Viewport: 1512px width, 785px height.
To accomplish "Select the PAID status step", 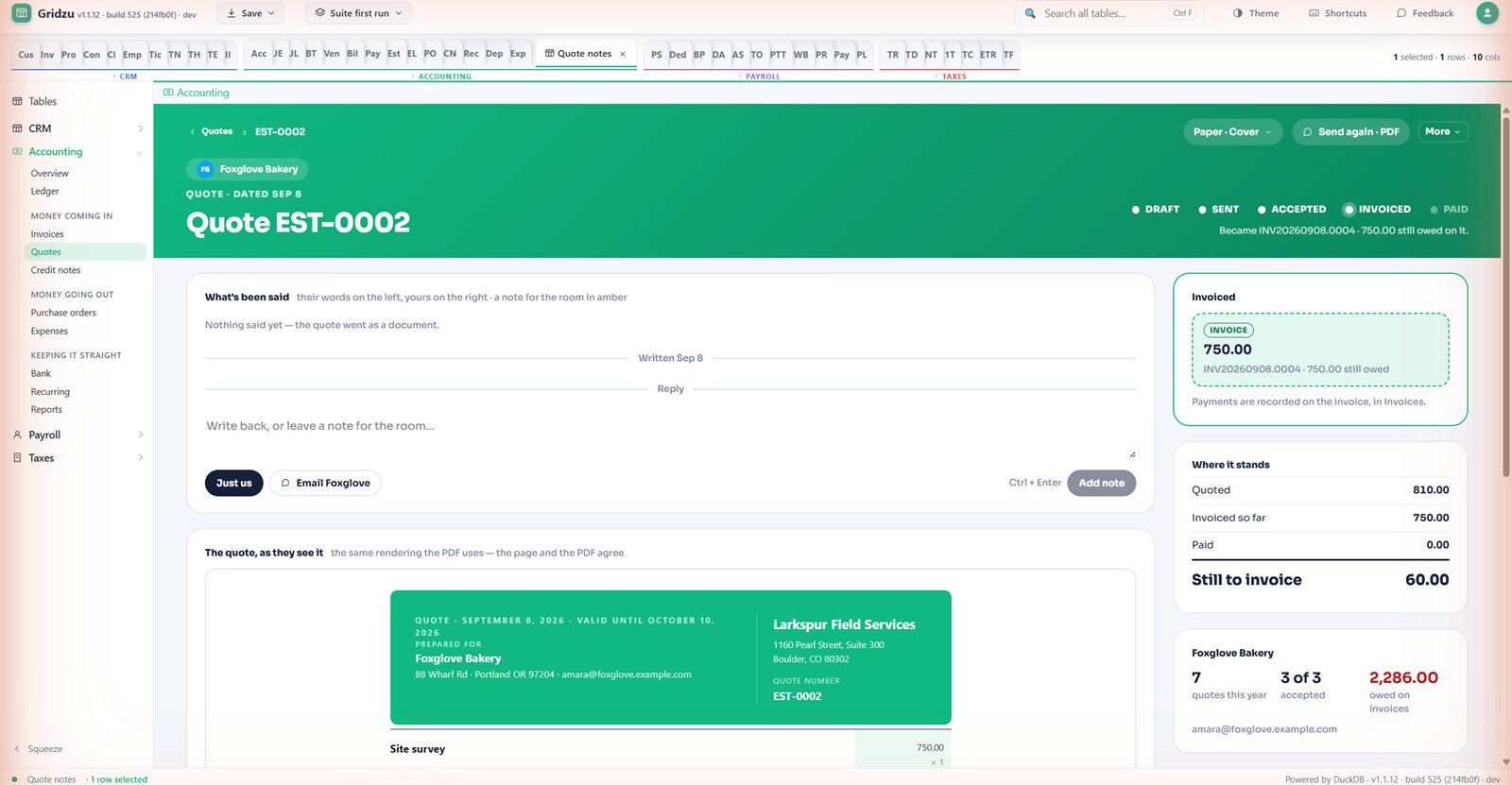I will coord(1449,210).
